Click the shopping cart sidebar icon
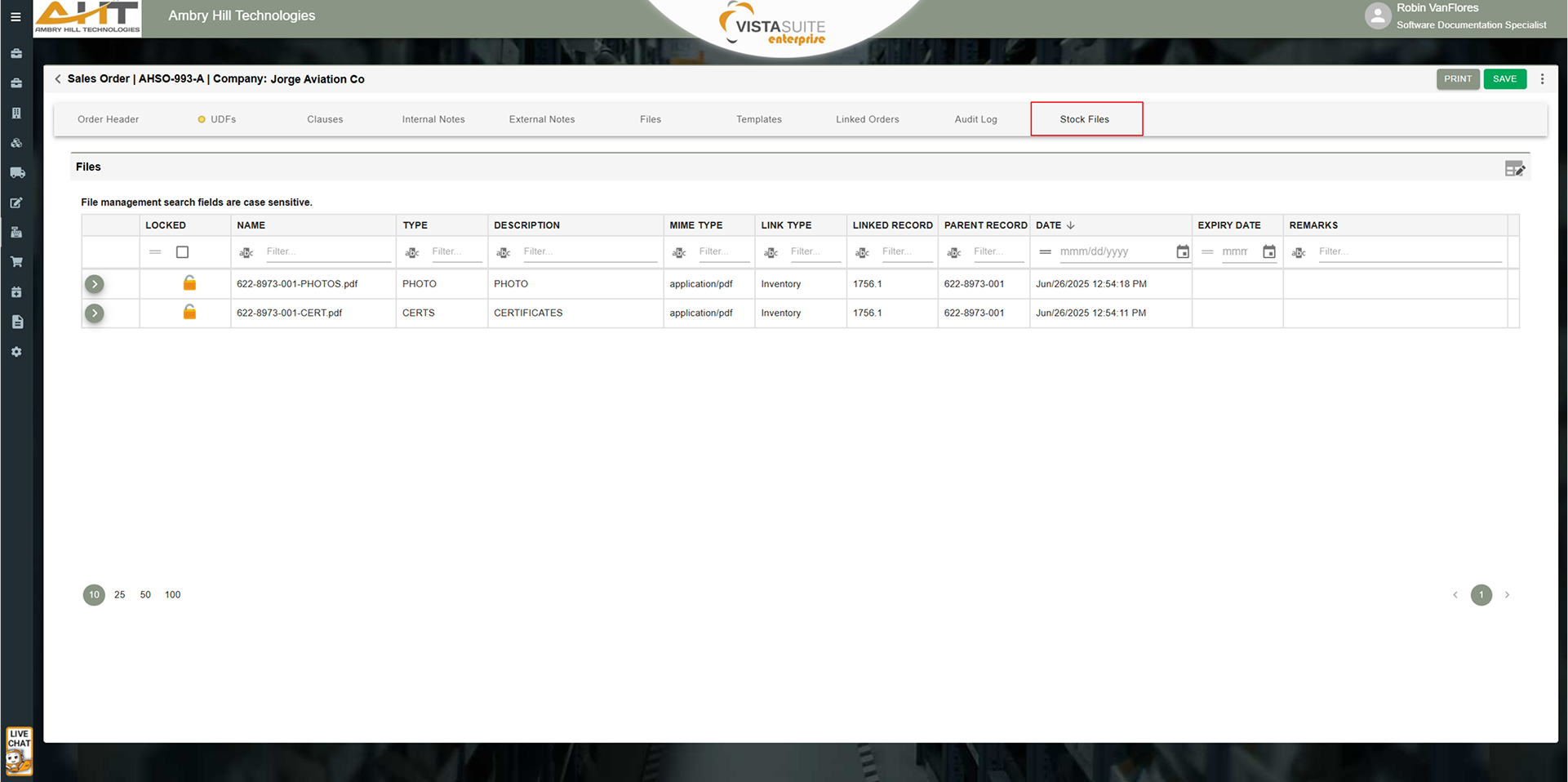Viewport: 1568px width, 782px height. click(x=16, y=262)
